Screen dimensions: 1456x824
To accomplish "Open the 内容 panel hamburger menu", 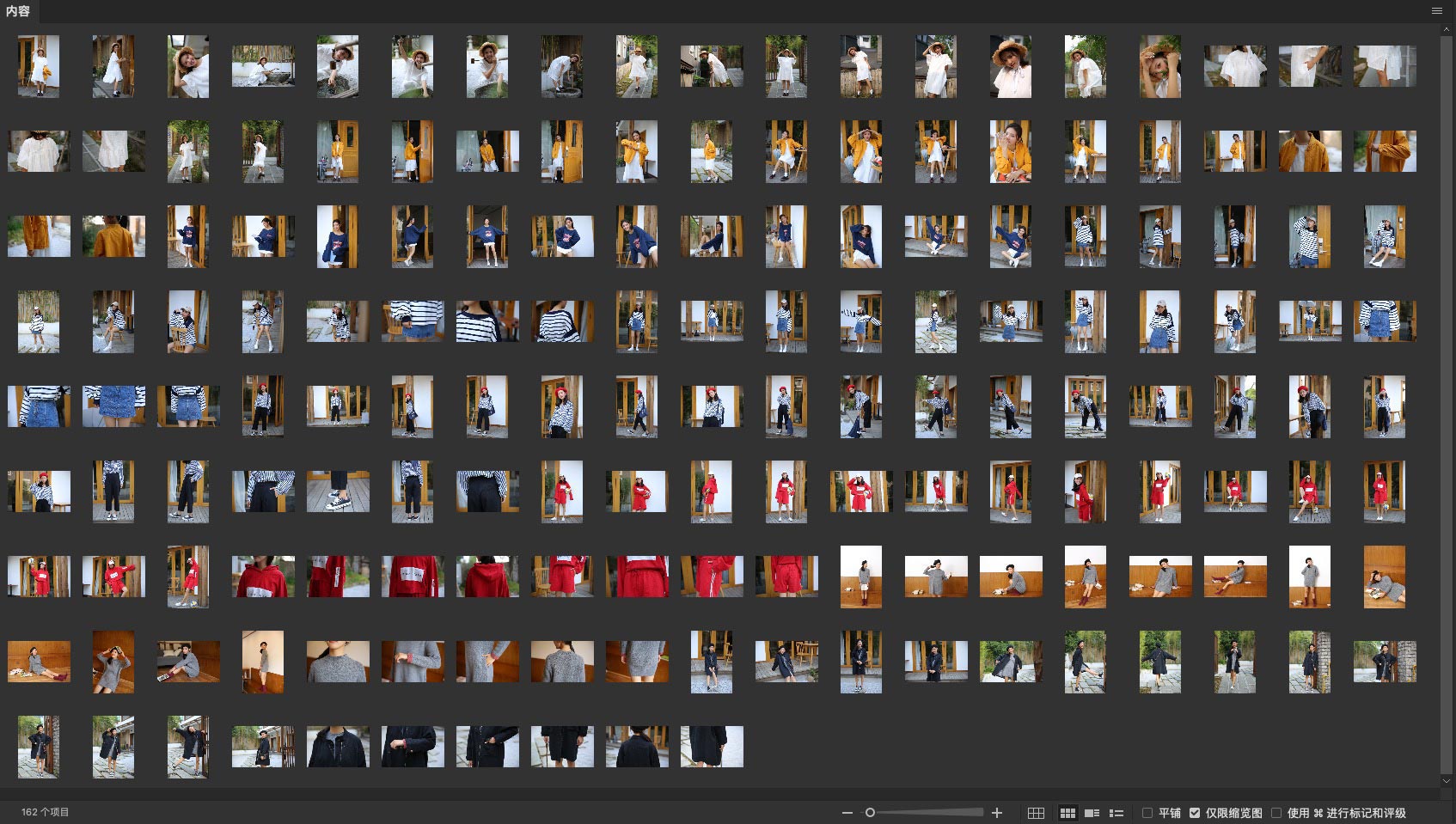I will (1437, 11).
